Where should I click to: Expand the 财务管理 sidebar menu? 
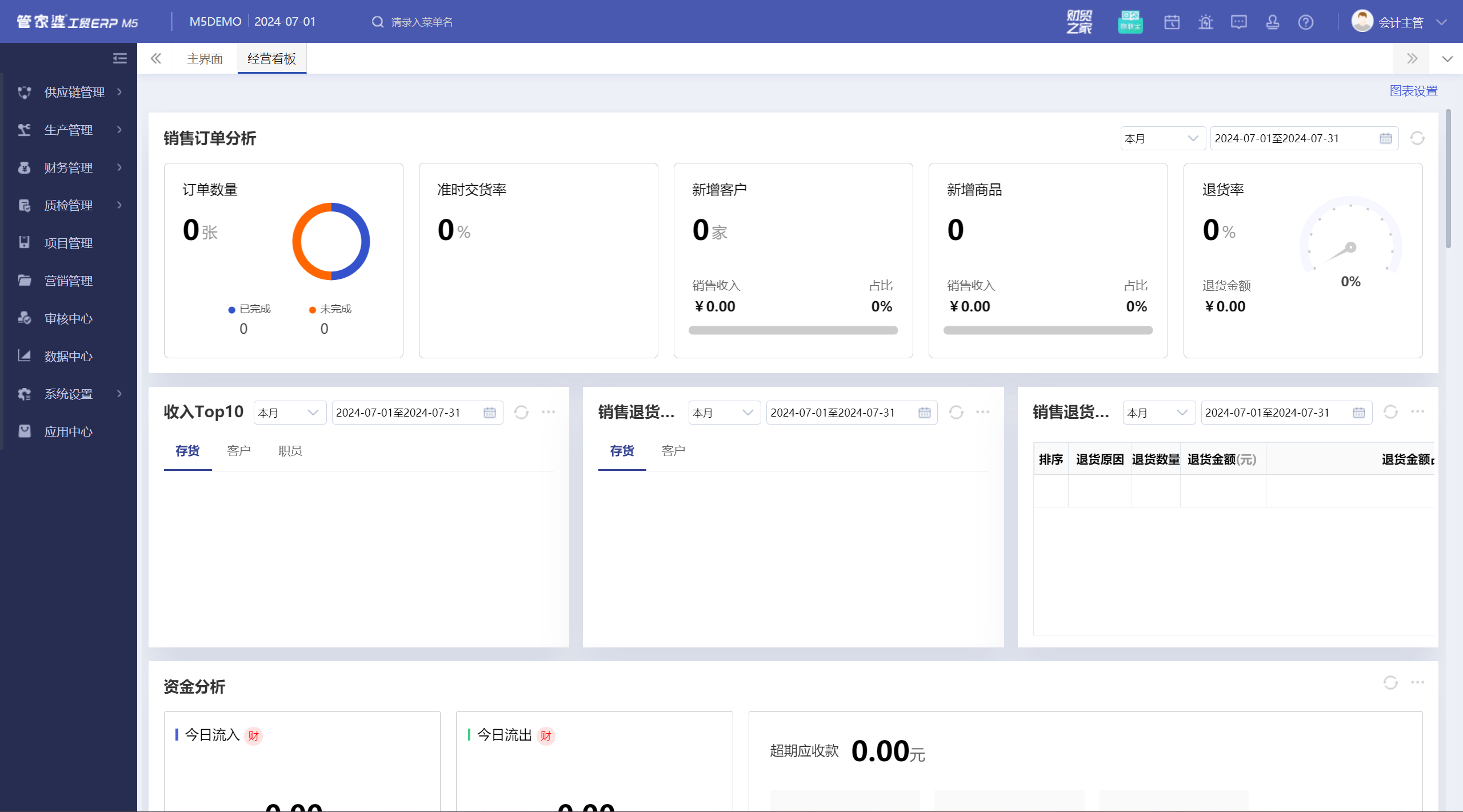pos(70,167)
